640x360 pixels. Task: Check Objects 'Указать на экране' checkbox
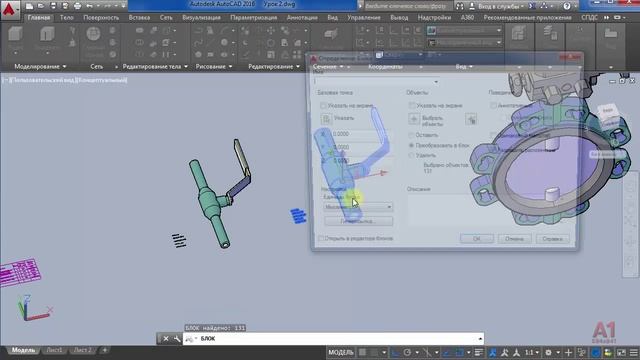[x=412, y=106]
